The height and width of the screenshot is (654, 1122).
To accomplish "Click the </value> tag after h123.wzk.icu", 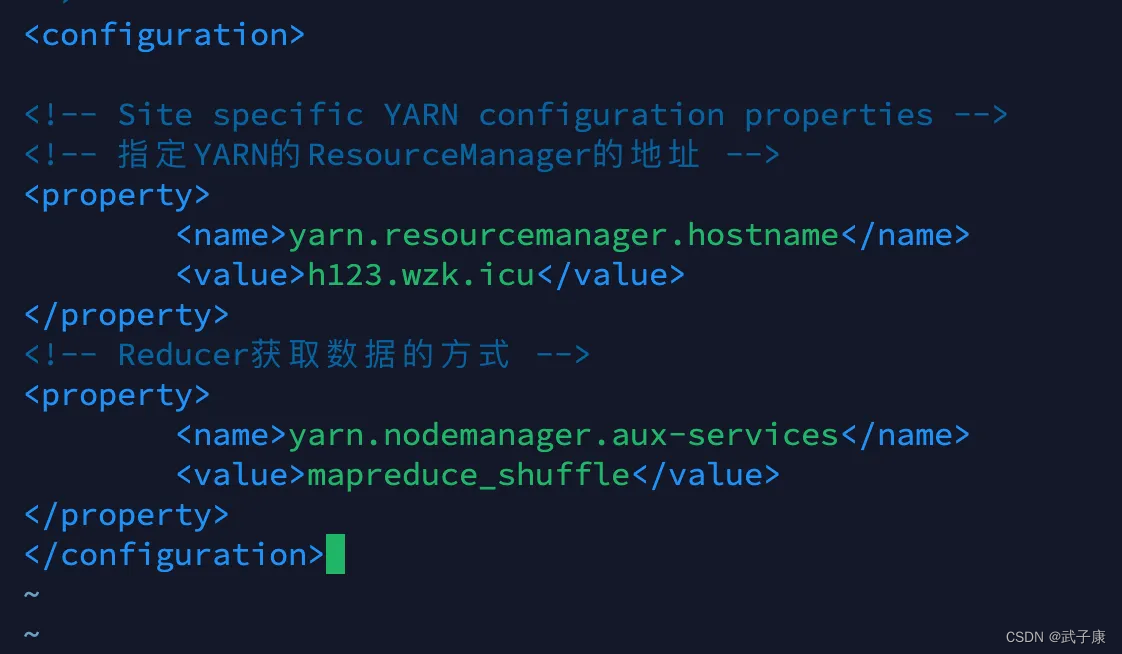I will pyautogui.click(x=611, y=275).
